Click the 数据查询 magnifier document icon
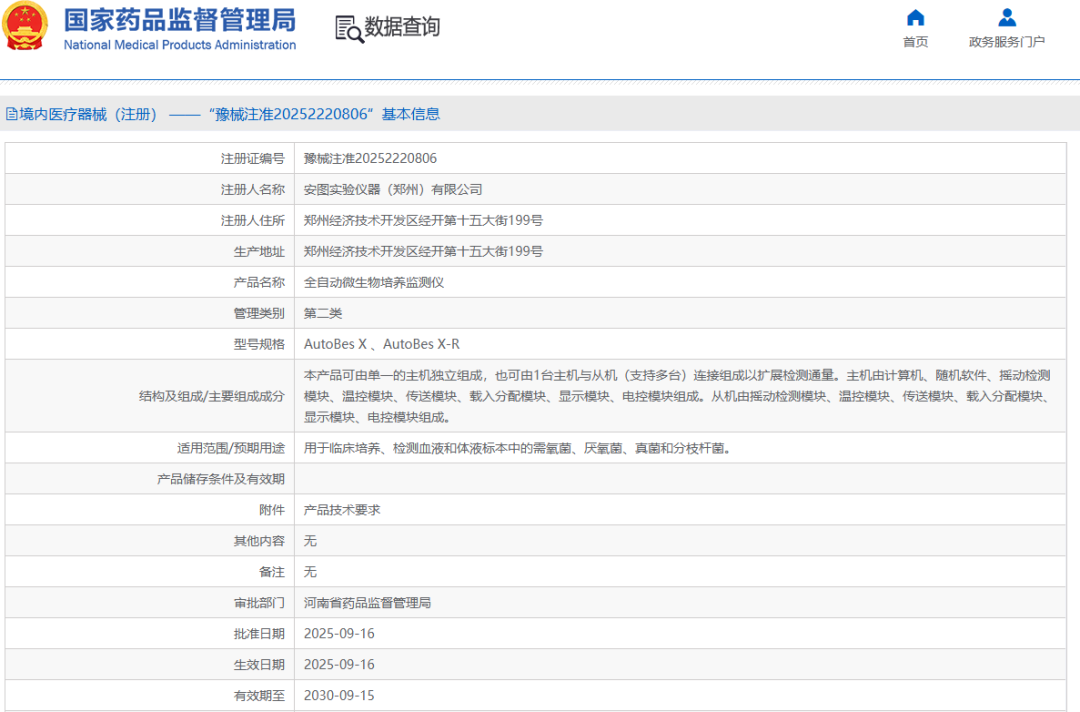Screen dimensions: 1080x712 (349, 29)
